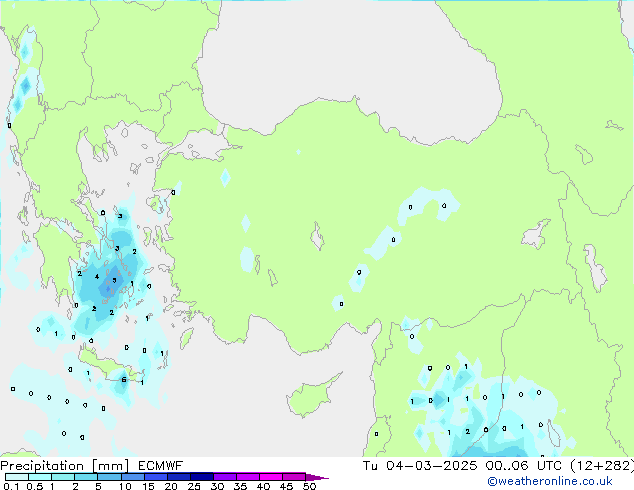Pick the 0.5–1 mm legend swatch
The image size is (634, 490).
[x=40, y=477]
